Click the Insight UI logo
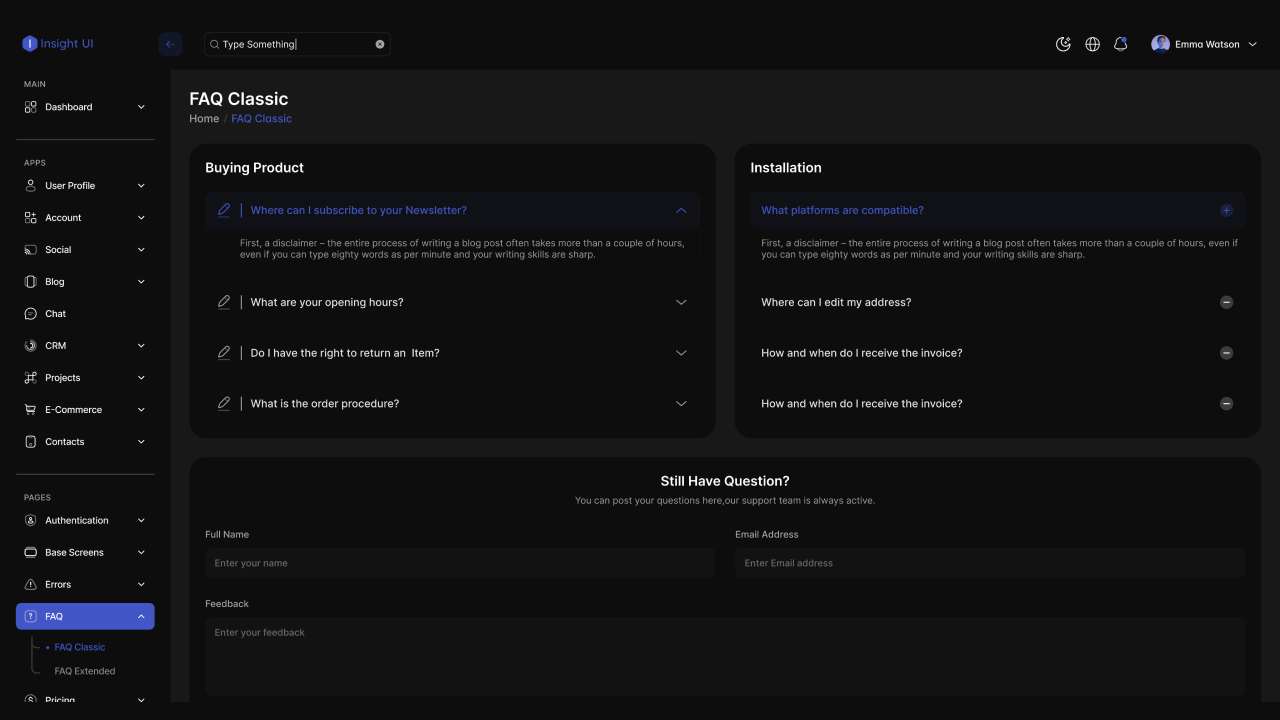This screenshot has height=720, width=1280. (58, 44)
